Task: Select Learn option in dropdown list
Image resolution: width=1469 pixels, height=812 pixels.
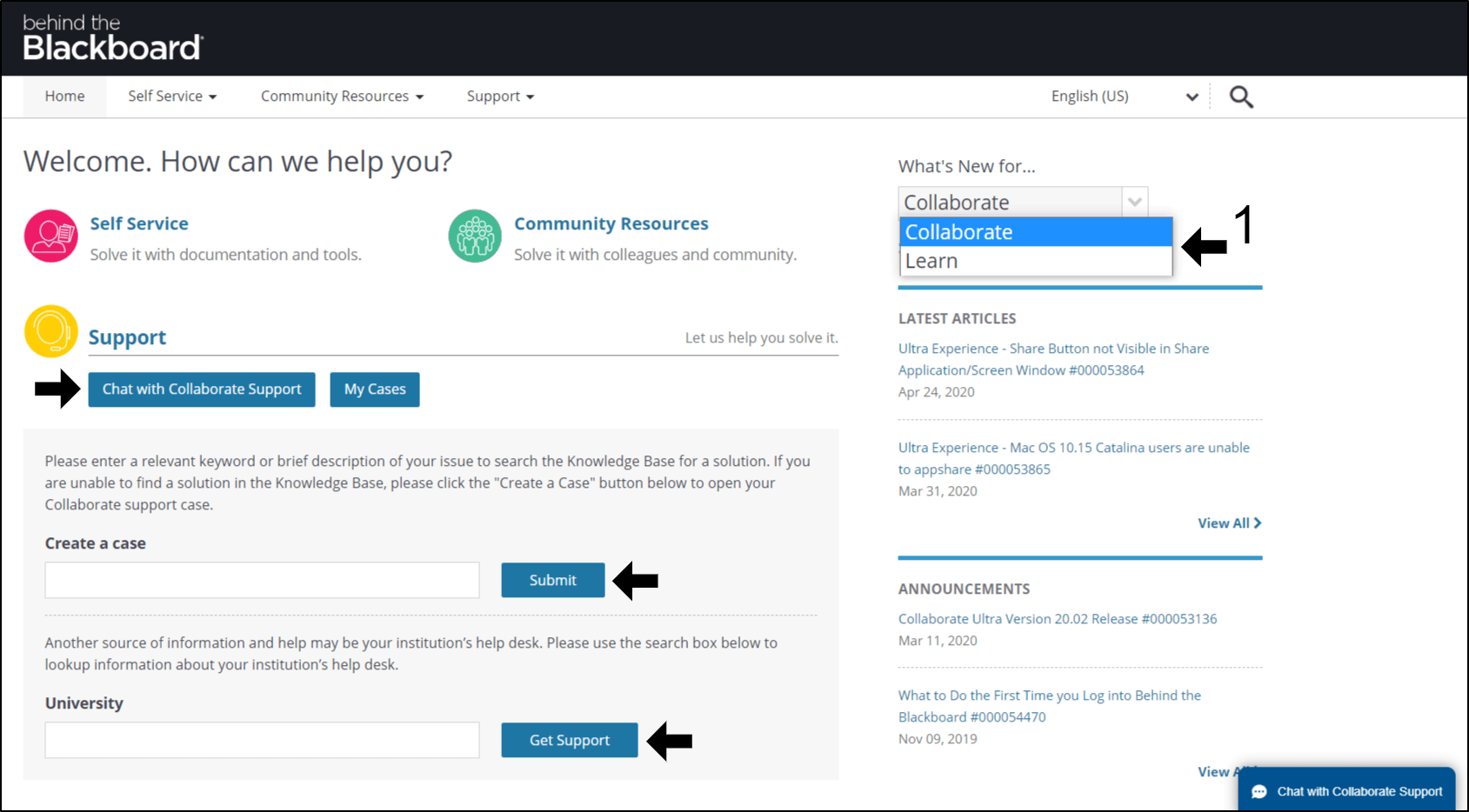Action: click(1036, 261)
